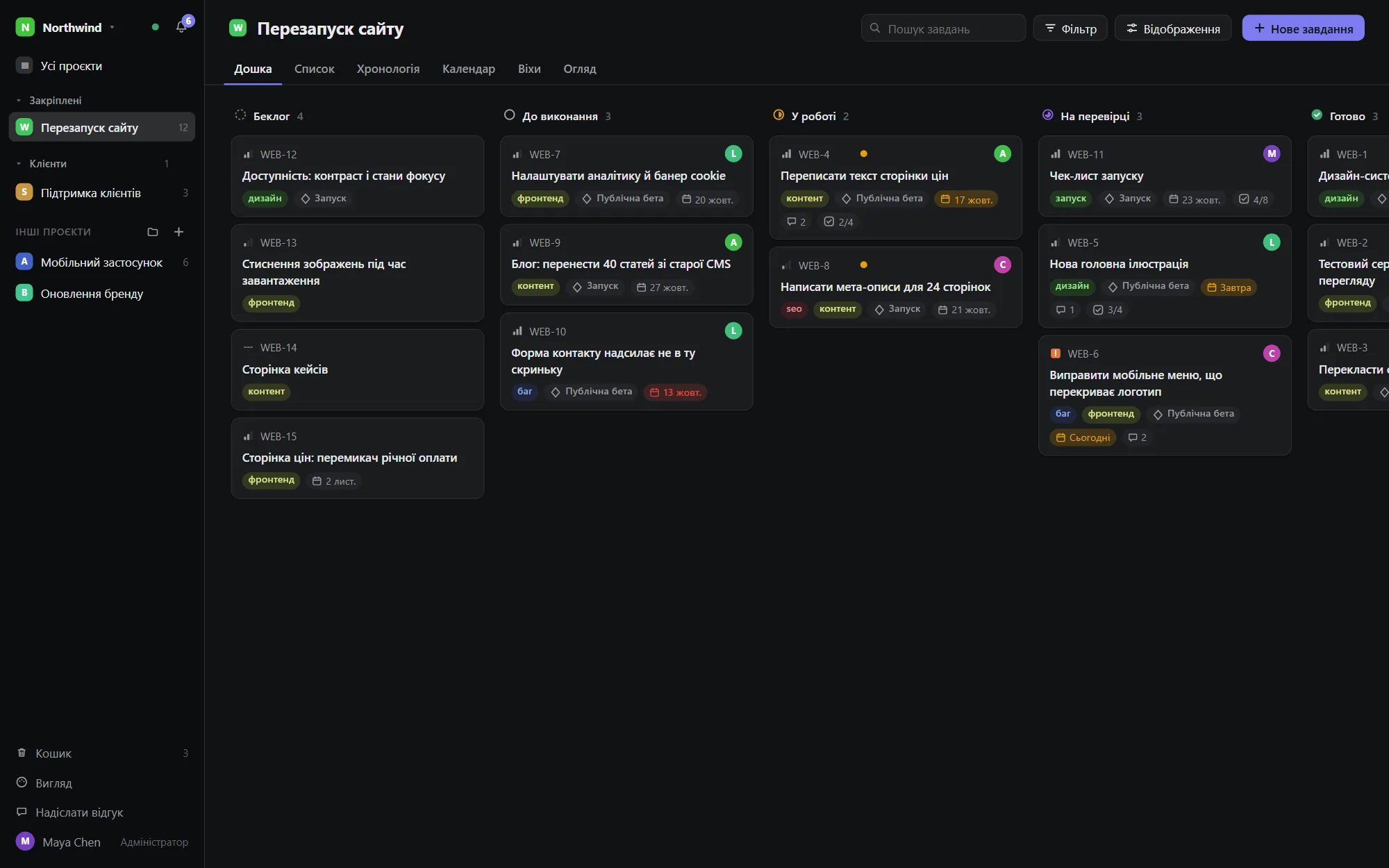The image size is (1389, 868).
Task: Click the priority bars icon on WEB-12
Action: (x=247, y=154)
